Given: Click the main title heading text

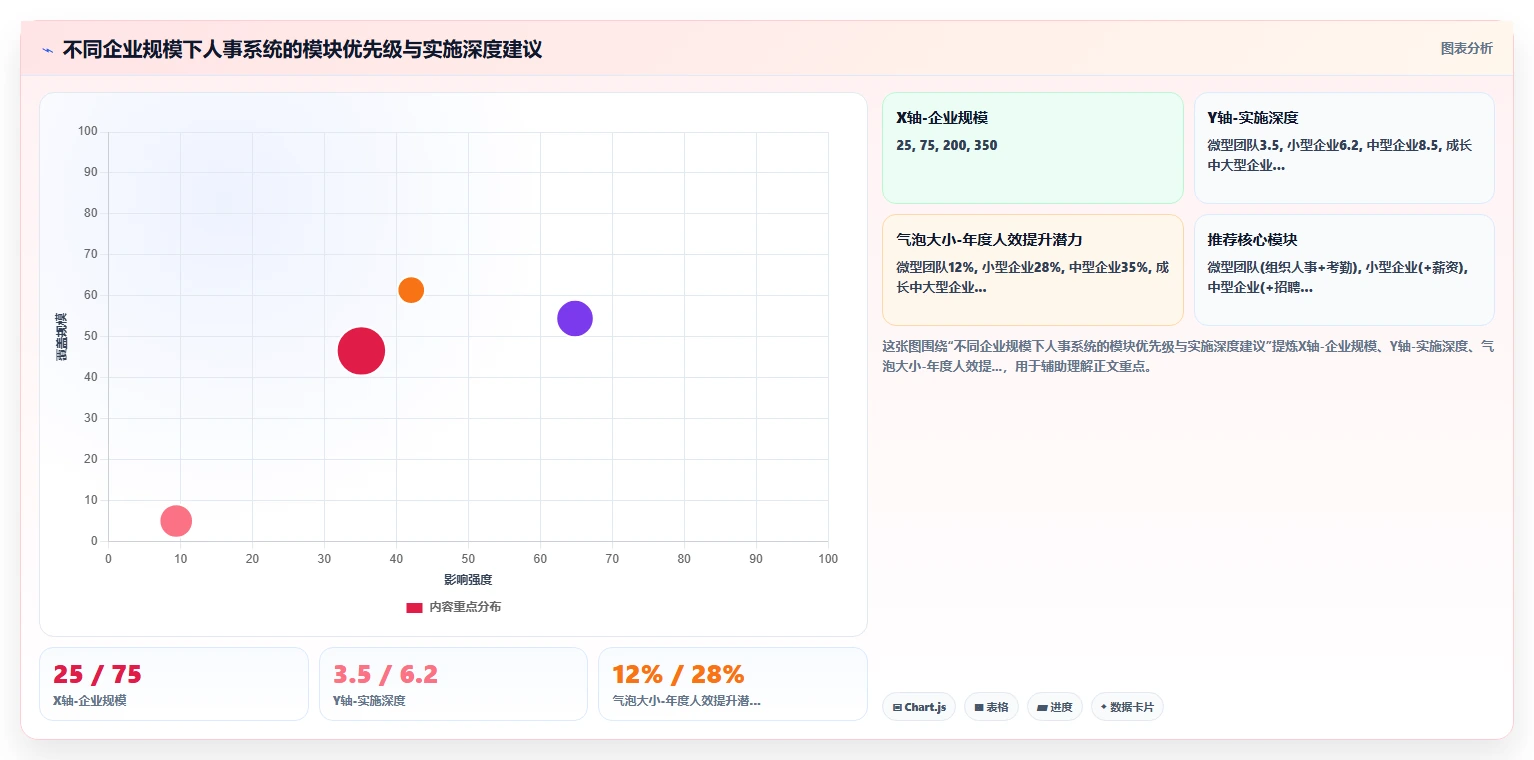Looking at the screenshot, I should click(x=302, y=50).
